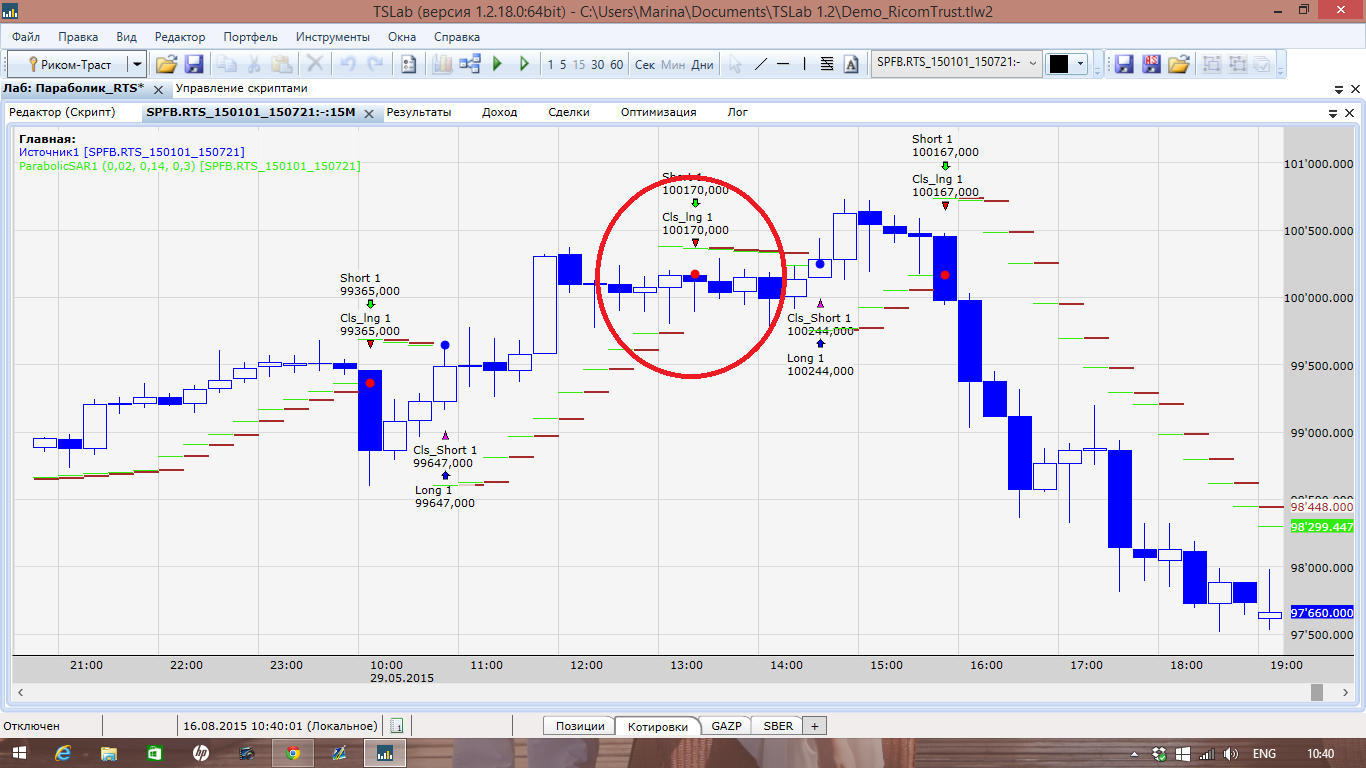The image size is (1366, 768).
Task: Open the inner panel tab list menu
Action: [x=1334, y=113]
